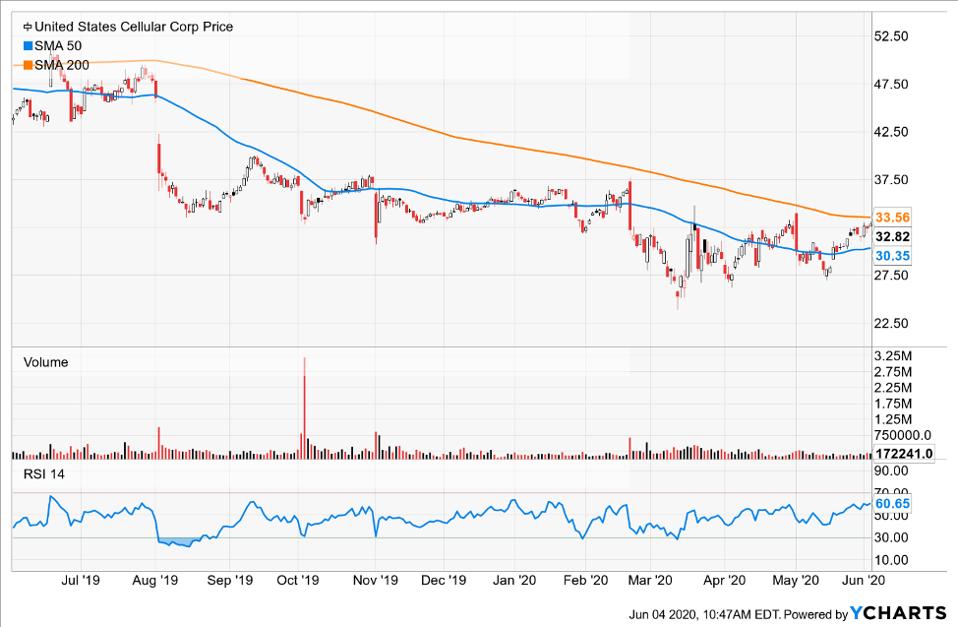This screenshot has width=958, height=627.
Task: Click the 2.75M volume axis label
Action: (893, 372)
